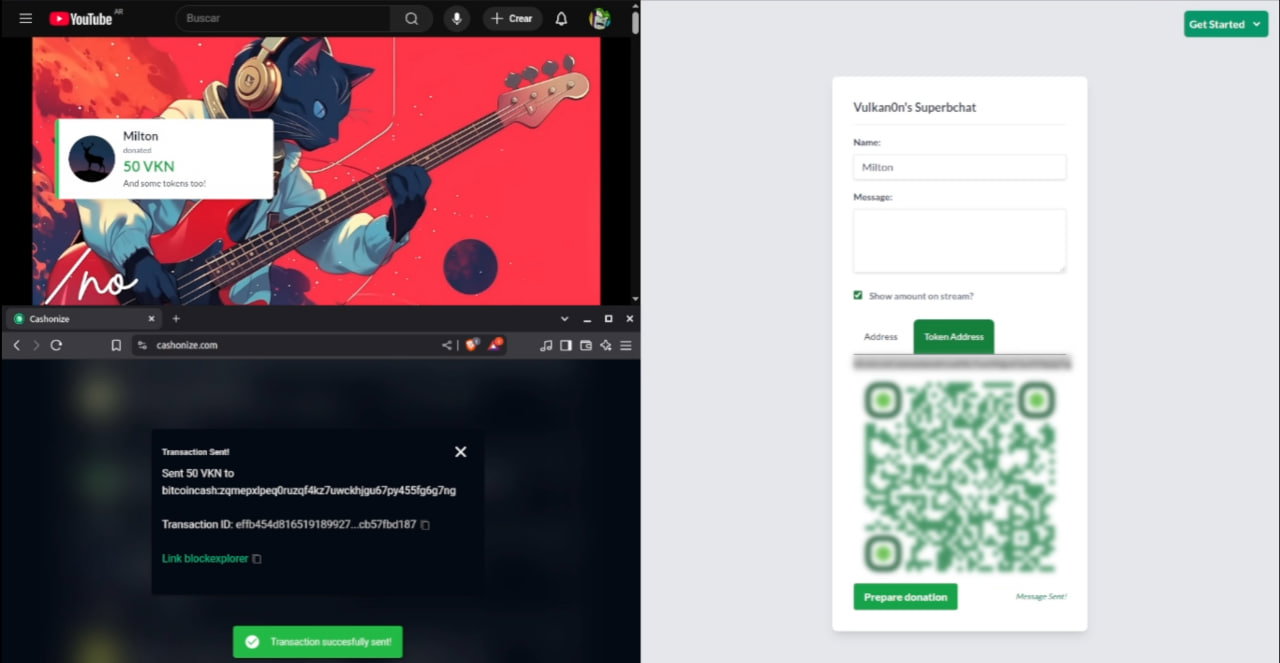
Task: Share the page with the share icon
Action: point(447,345)
